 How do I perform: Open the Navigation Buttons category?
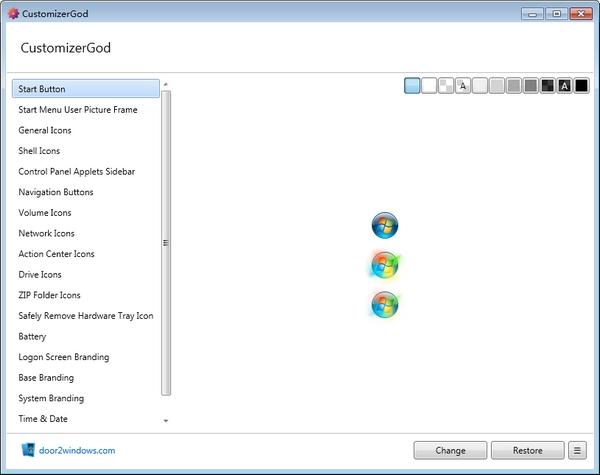86,192
